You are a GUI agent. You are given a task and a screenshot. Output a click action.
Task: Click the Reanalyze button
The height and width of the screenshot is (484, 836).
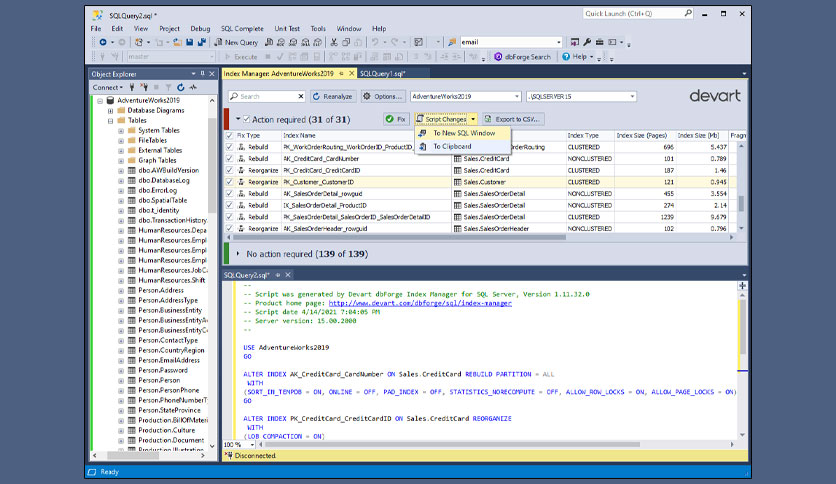pyautogui.click(x=333, y=96)
